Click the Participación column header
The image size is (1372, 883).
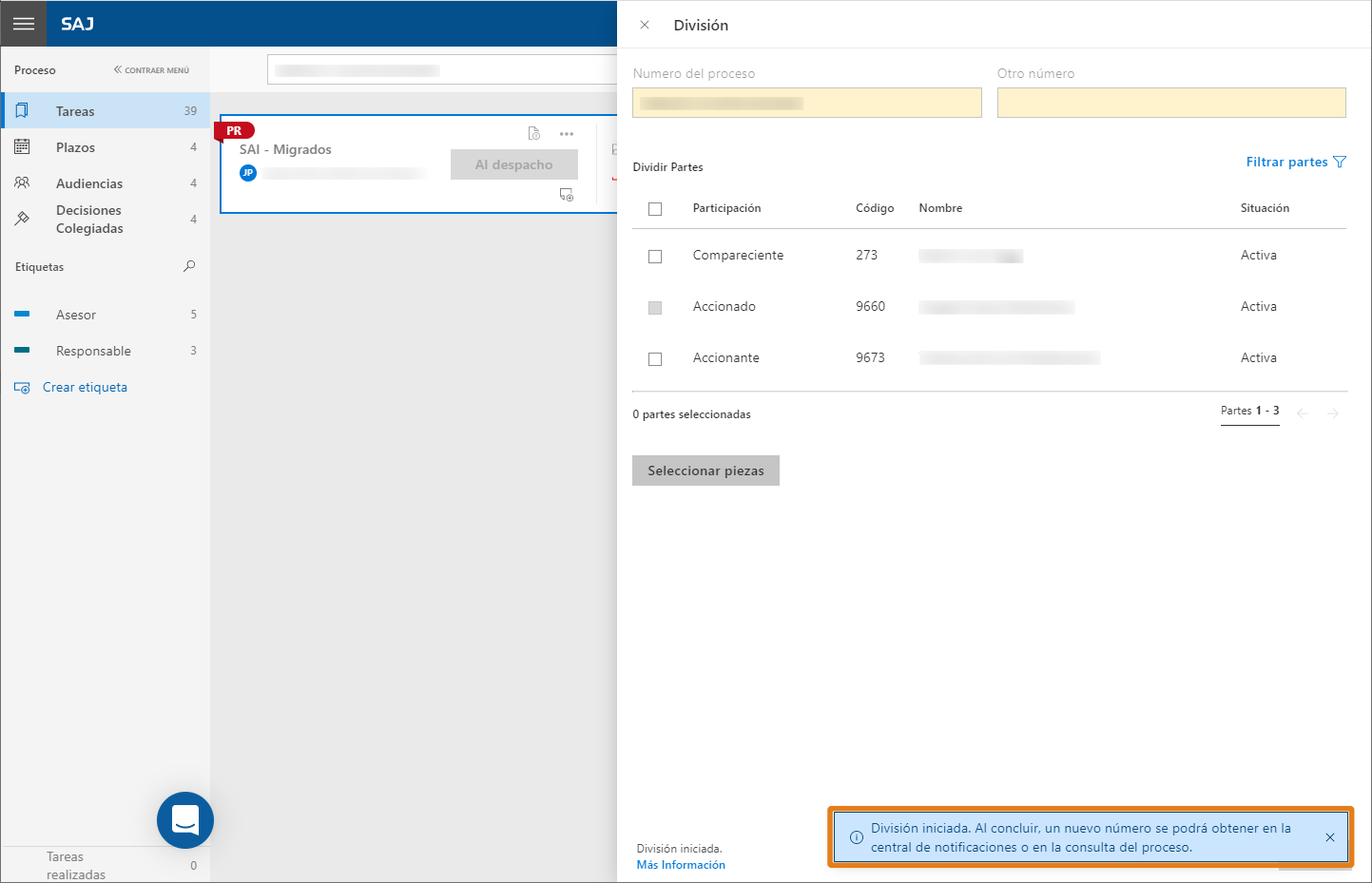click(x=726, y=208)
